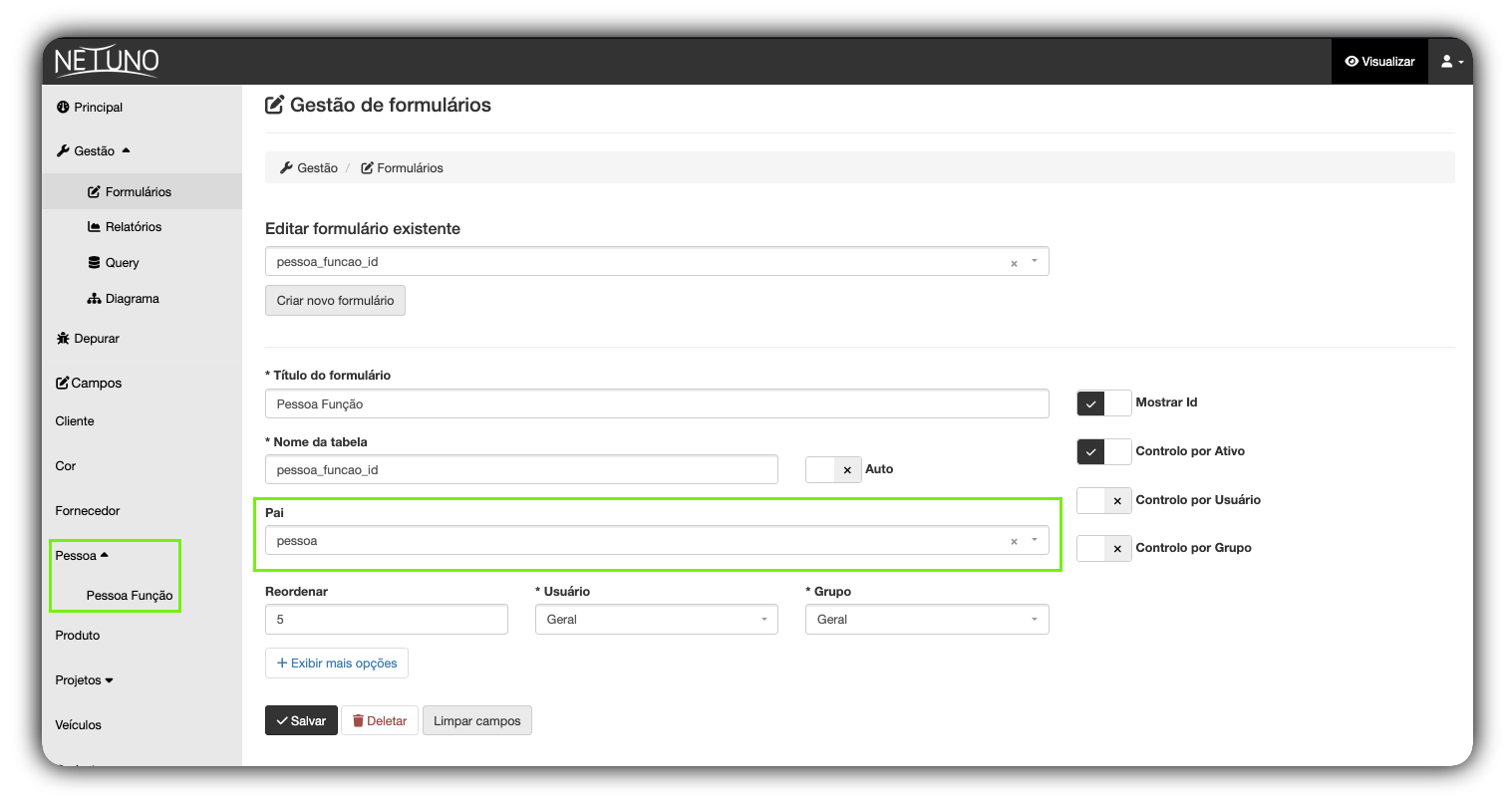This screenshot has height=799, width=1512.
Task: Click the Título do formulário input field
Action: click(656, 404)
